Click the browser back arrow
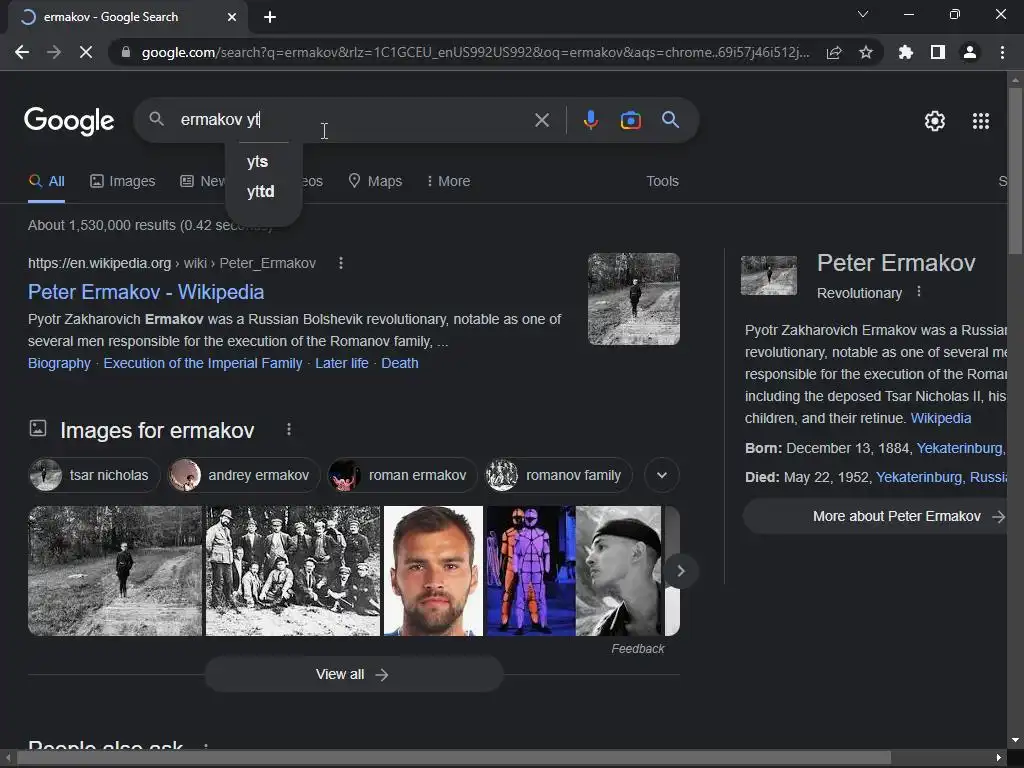Screen dimensions: 1024x768 22,52
